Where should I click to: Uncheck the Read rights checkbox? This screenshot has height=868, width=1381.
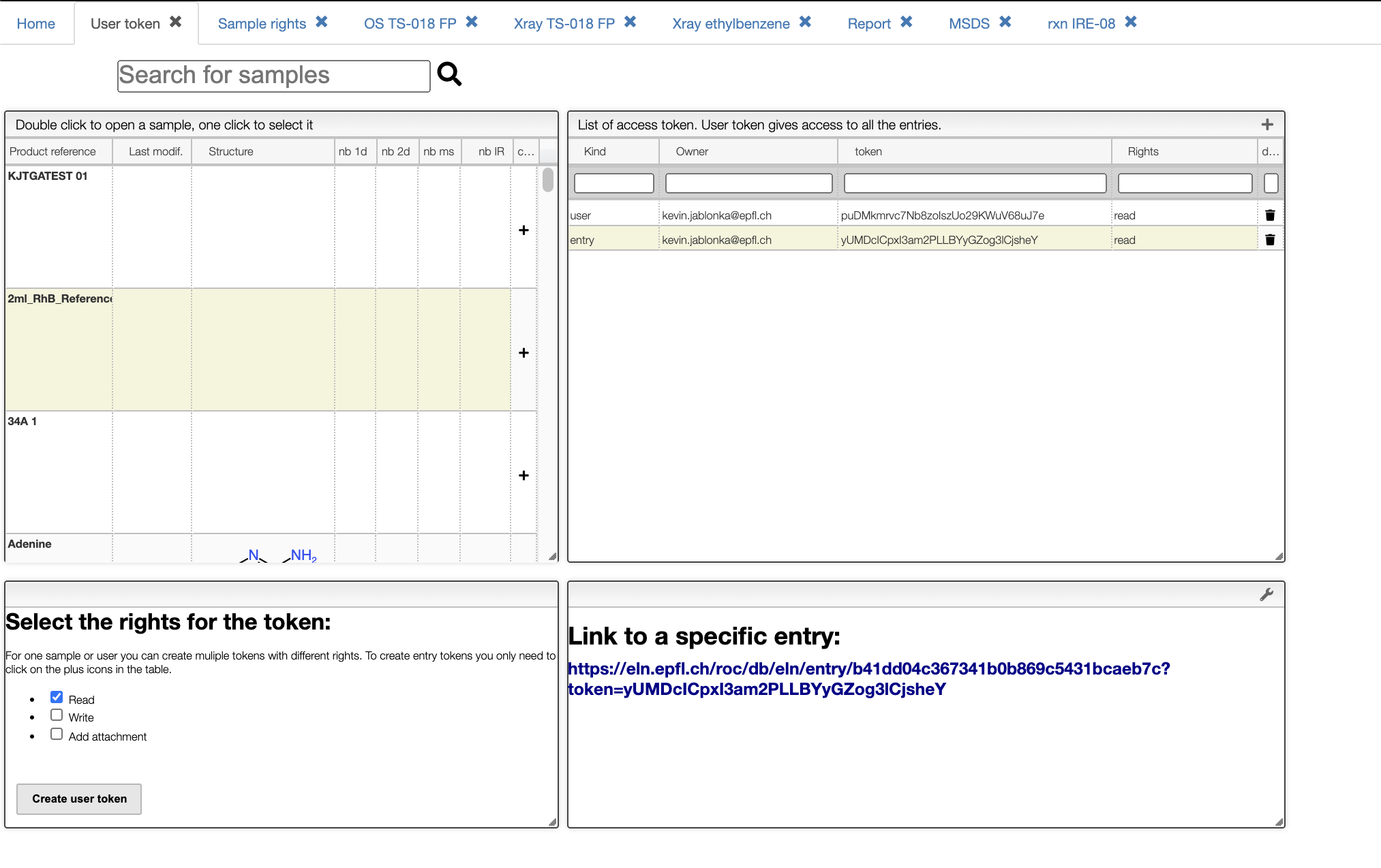[57, 697]
